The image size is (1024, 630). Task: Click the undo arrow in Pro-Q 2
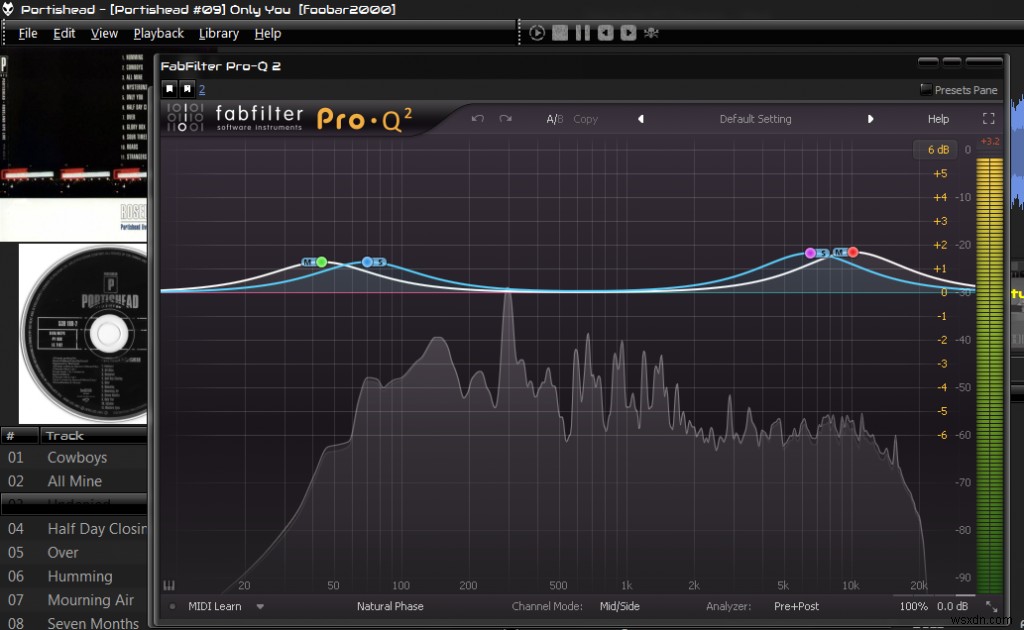[477, 118]
